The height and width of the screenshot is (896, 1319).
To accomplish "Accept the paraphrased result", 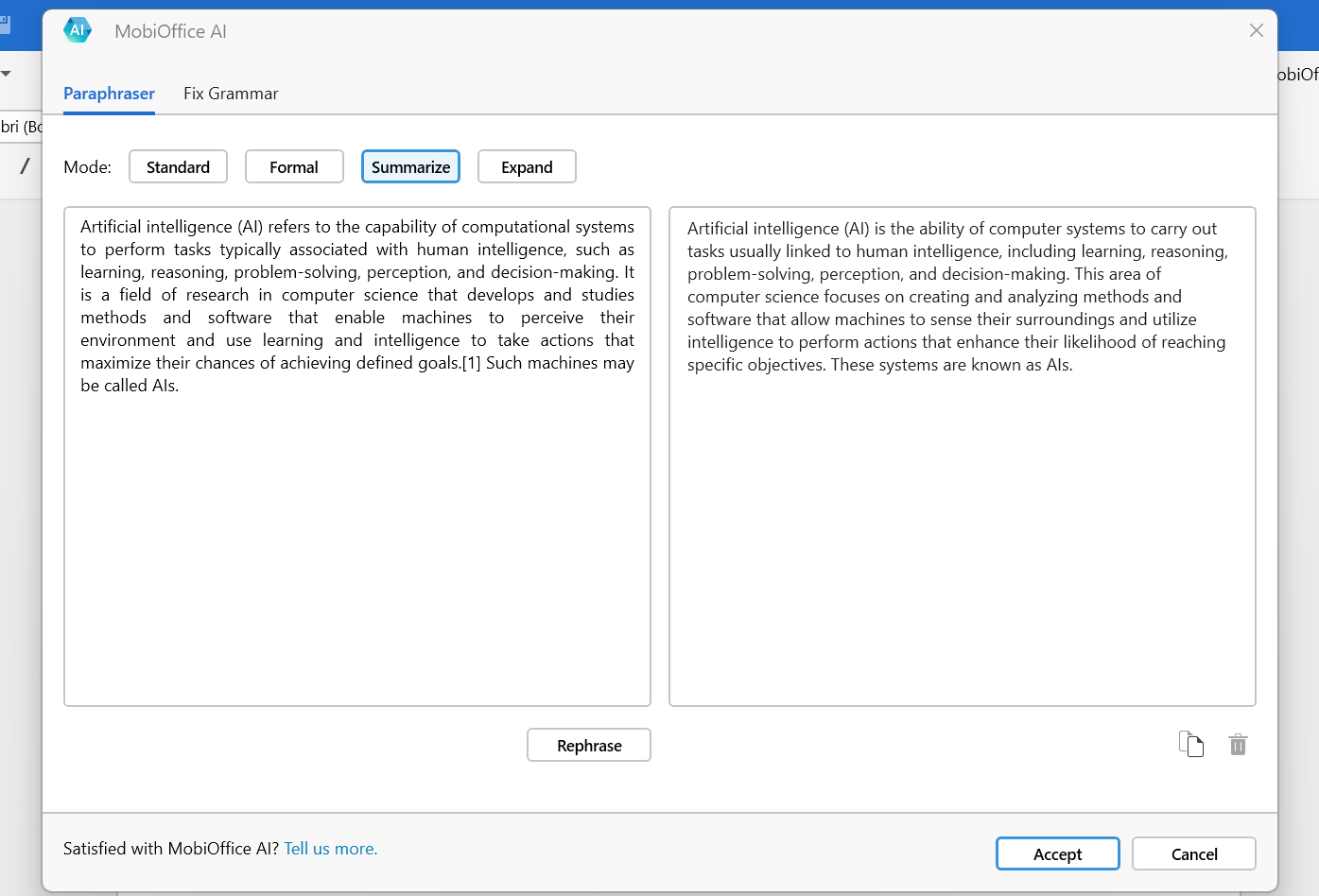I will click(x=1057, y=853).
